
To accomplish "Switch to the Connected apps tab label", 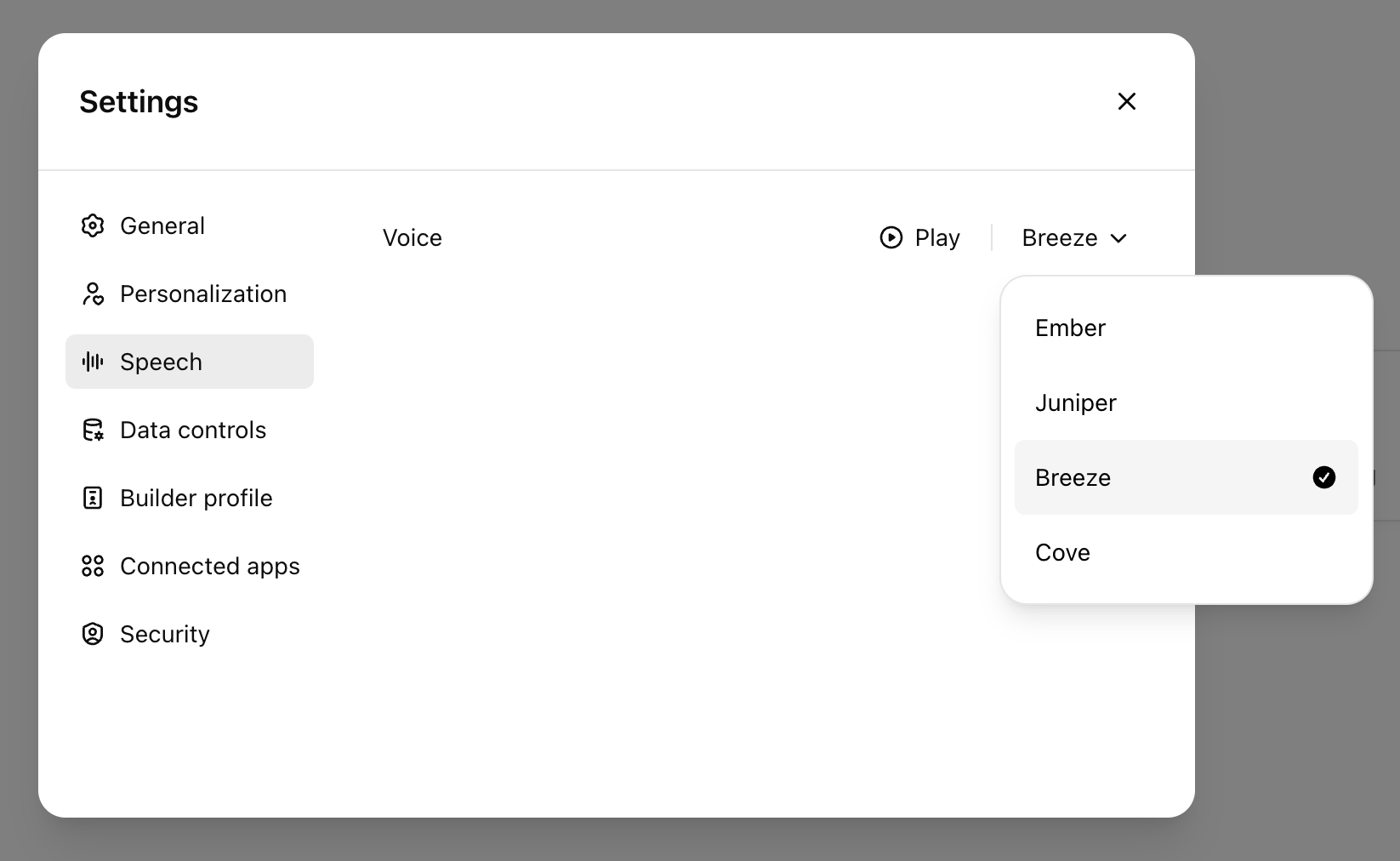I will coord(209,566).
